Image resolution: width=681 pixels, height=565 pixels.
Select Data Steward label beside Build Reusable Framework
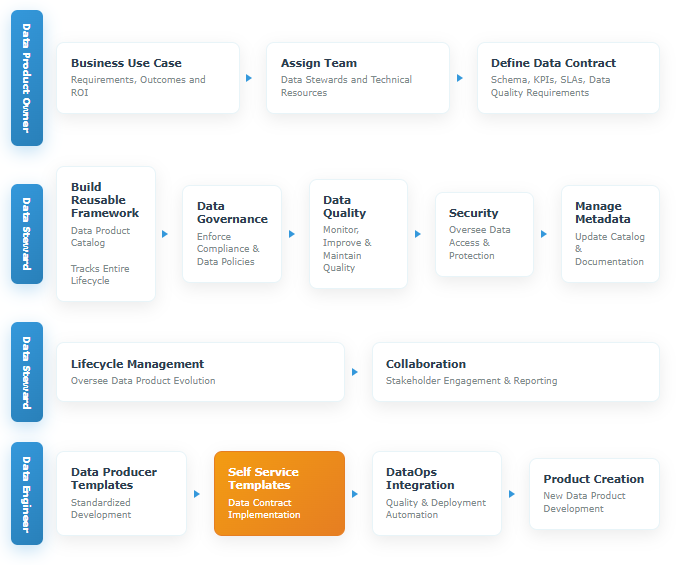click(x=27, y=234)
